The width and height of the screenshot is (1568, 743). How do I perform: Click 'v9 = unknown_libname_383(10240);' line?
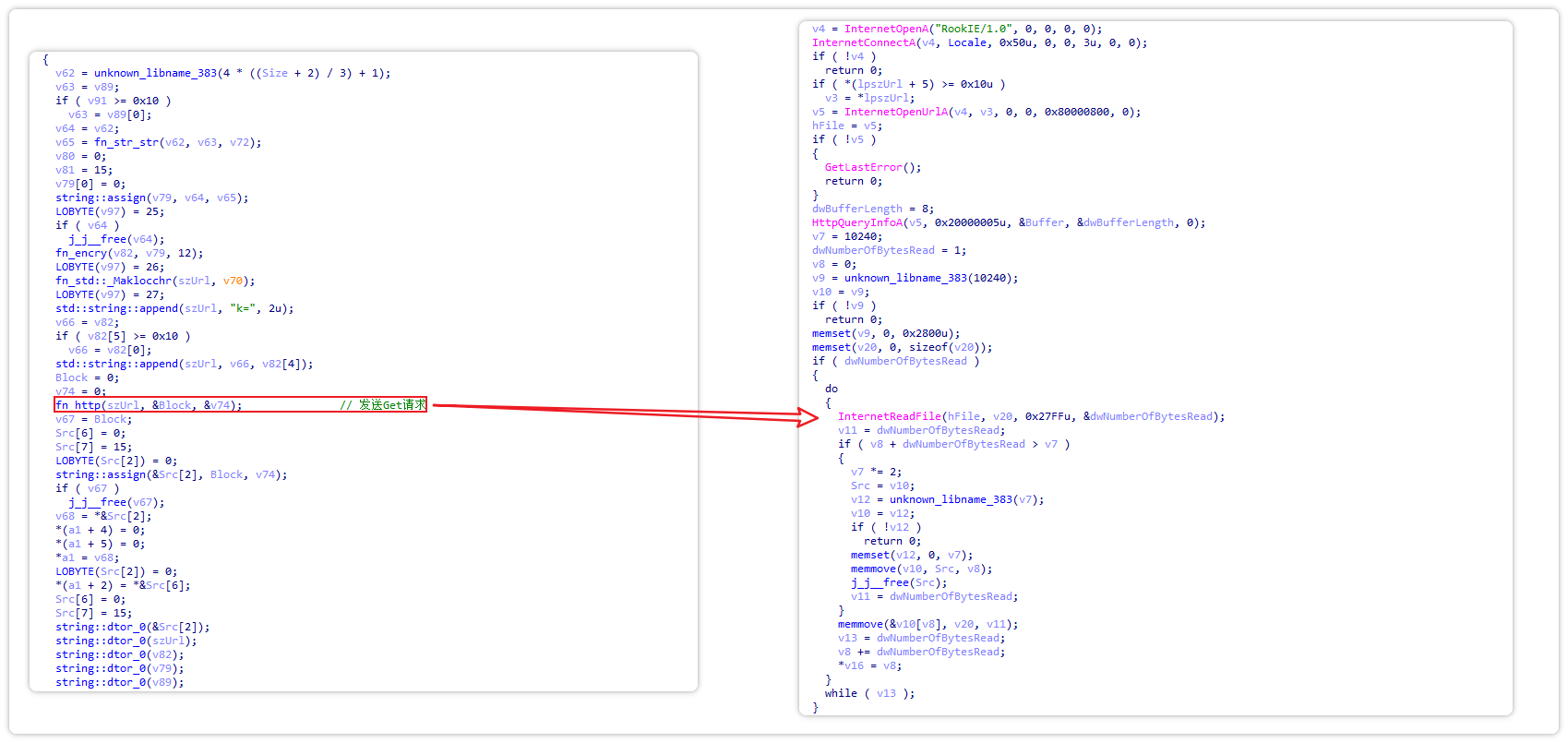tap(916, 278)
